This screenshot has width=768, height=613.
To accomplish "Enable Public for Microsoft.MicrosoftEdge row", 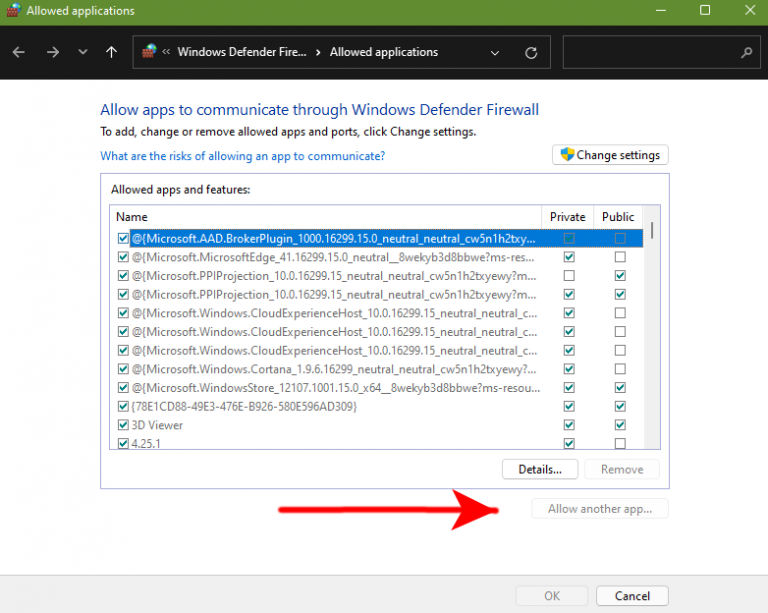I will 620,257.
